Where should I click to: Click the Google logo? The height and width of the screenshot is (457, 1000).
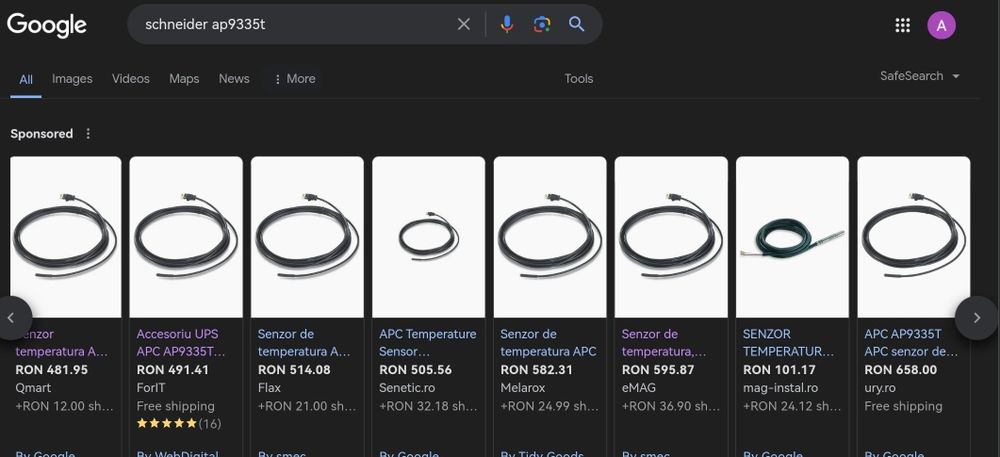pyautogui.click(x=47, y=25)
